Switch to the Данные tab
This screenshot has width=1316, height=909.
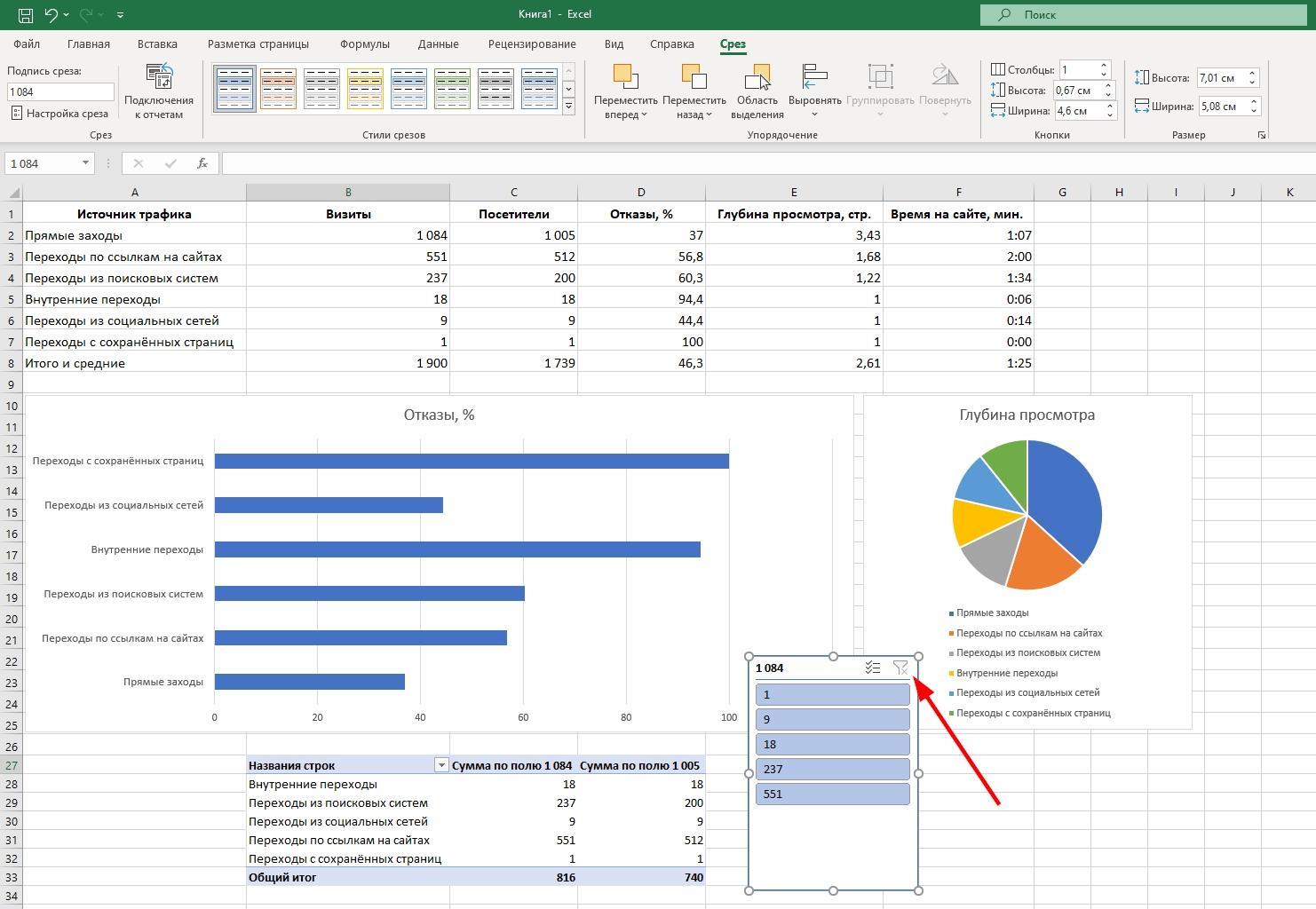click(439, 43)
